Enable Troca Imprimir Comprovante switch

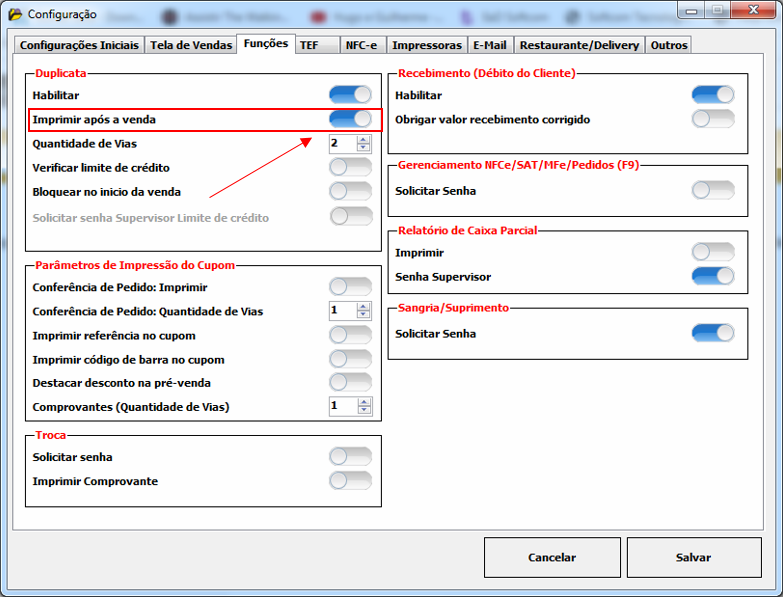pyautogui.click(x=350, y=481)
